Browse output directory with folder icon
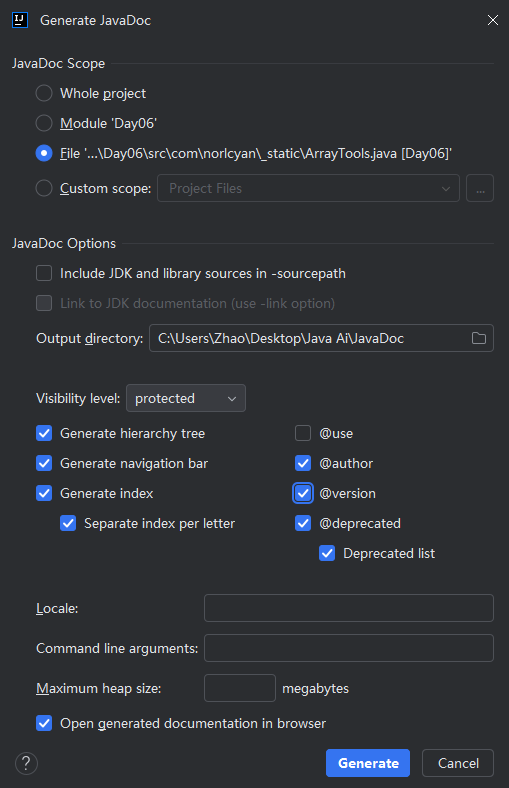Image resolution: width=509 pixels, height=788 pixels. point(478,338)
